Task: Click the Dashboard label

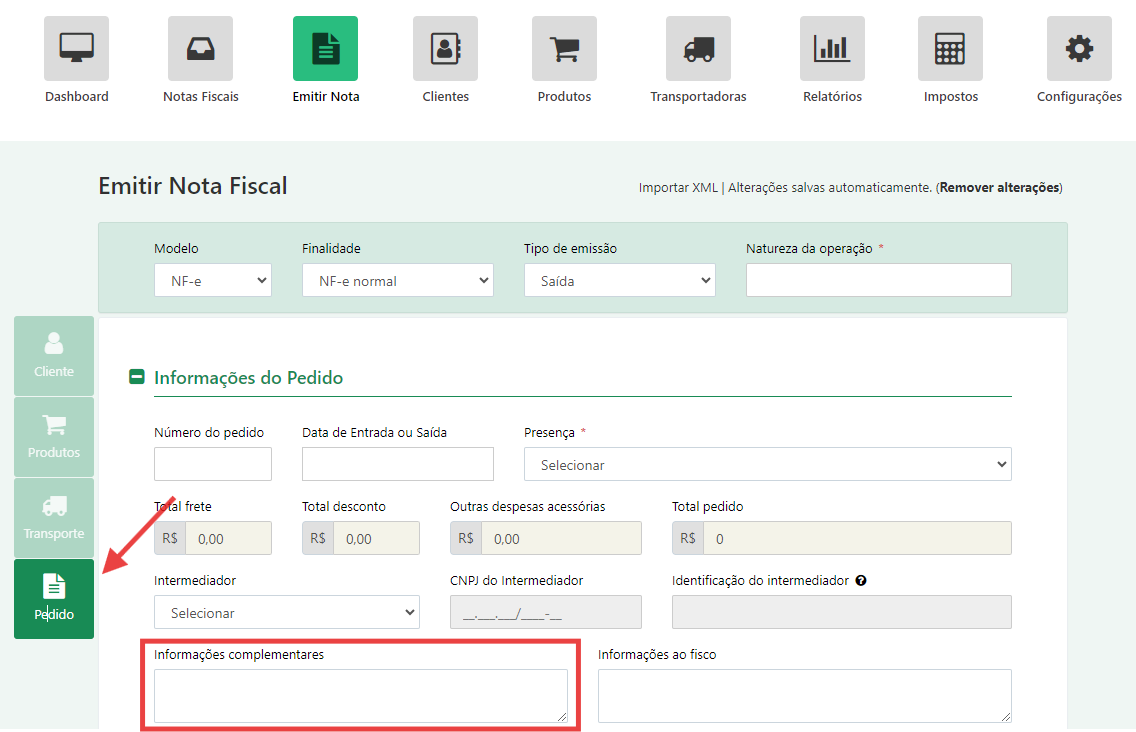Action: pos(77,96)
